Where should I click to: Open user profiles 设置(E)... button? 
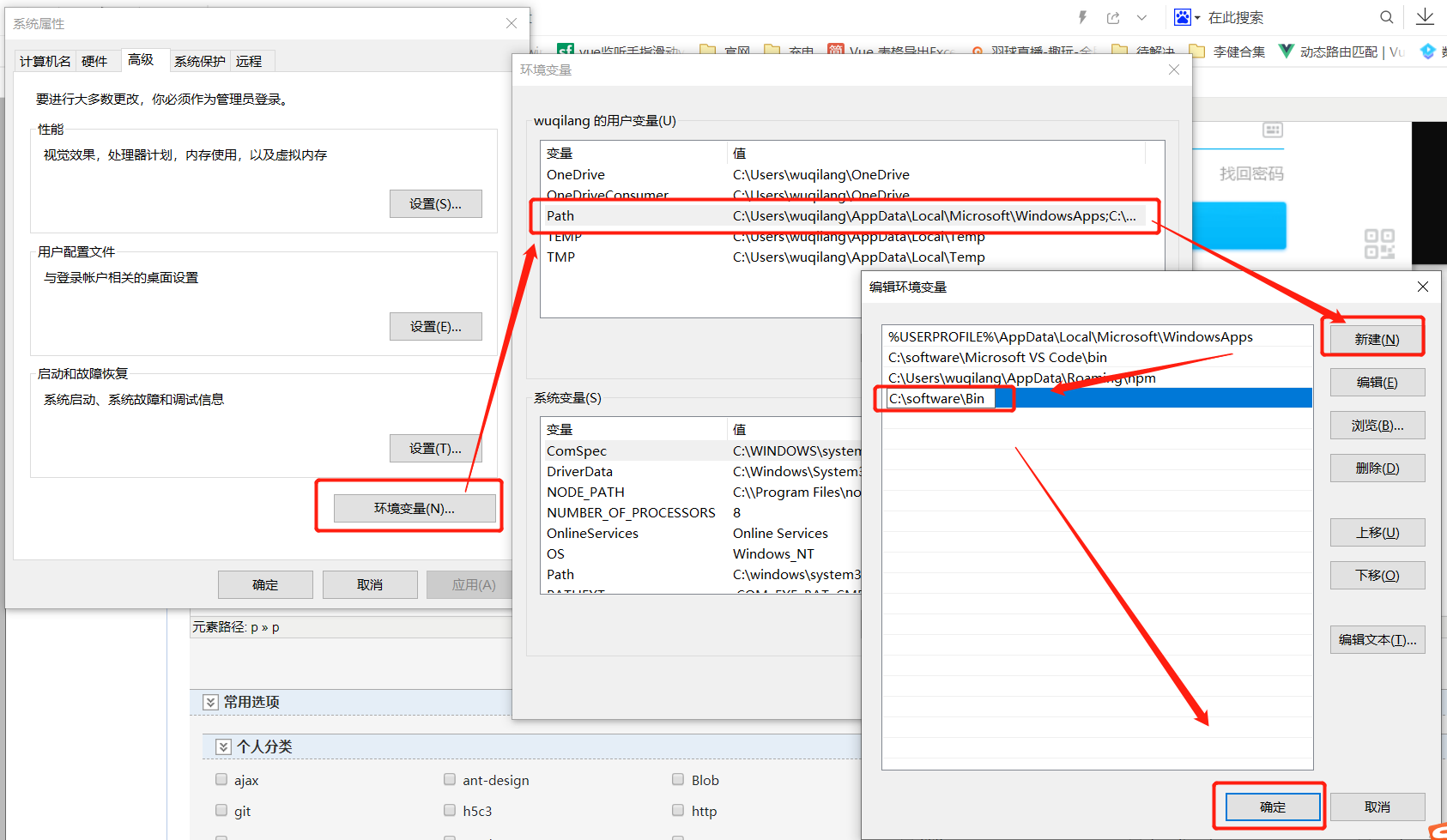(435, 327)
